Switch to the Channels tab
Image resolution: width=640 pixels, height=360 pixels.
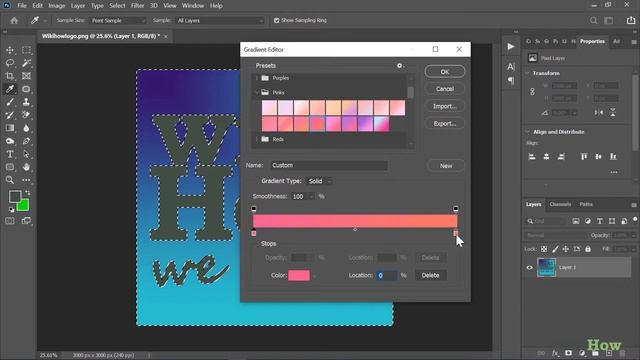point(560,204)
